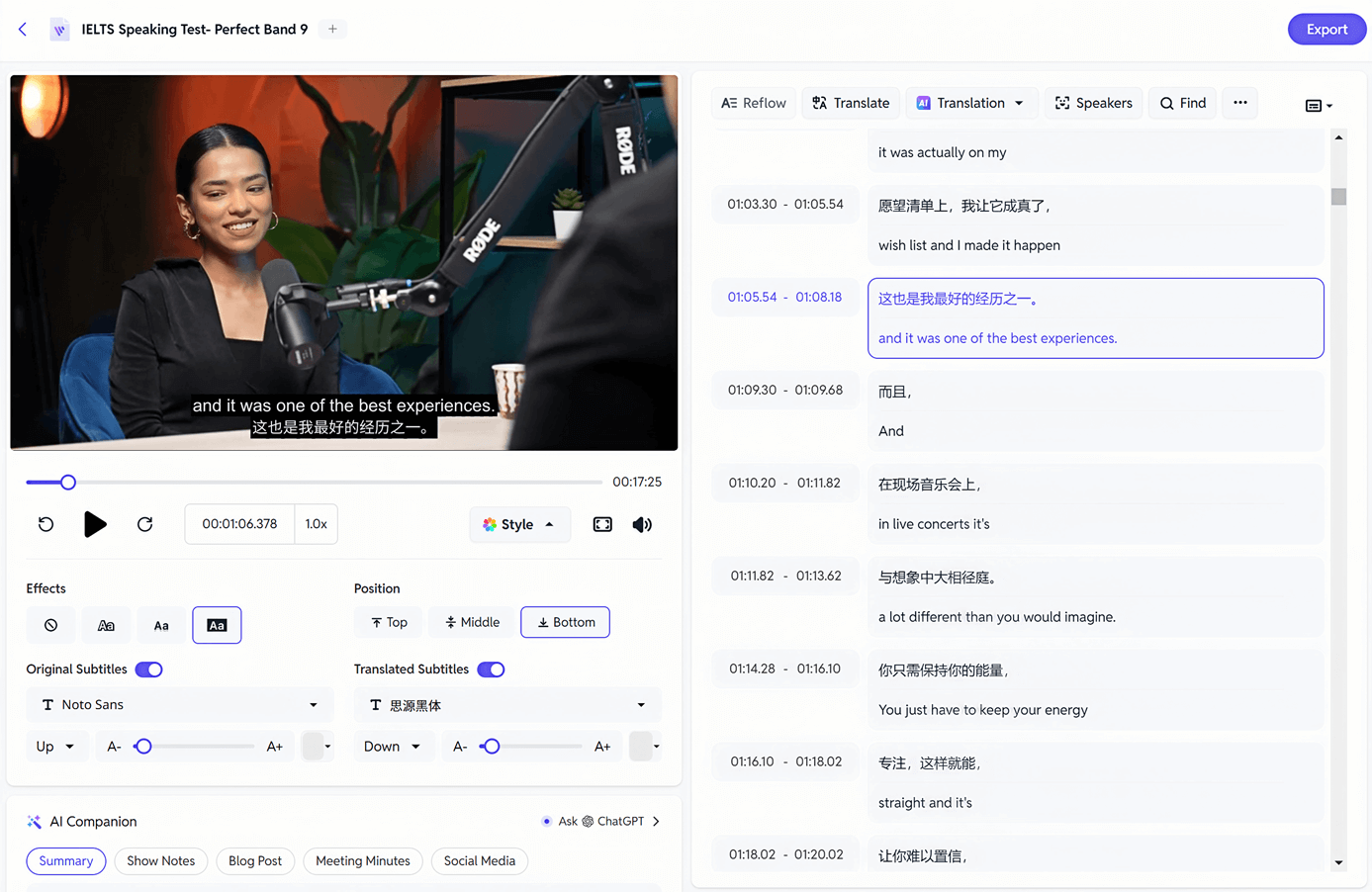Select the Social Media tab
This screenshot has width=1372, height=892.
coord(480,861)
